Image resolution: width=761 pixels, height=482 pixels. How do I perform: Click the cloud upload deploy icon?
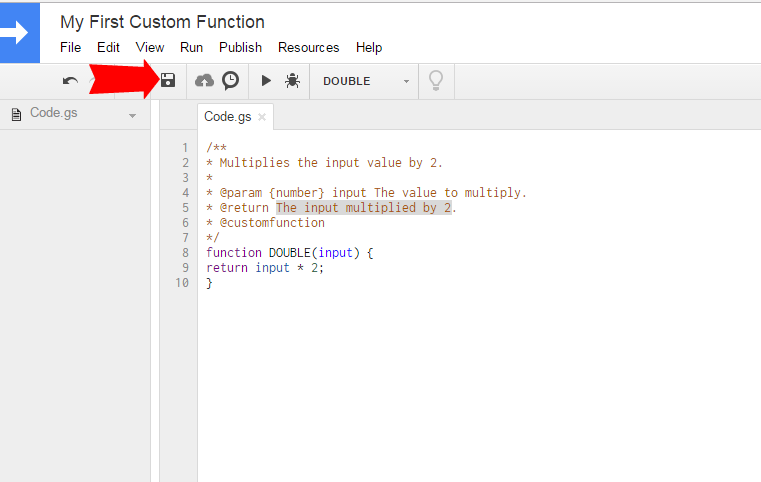(x=204, y=80)
